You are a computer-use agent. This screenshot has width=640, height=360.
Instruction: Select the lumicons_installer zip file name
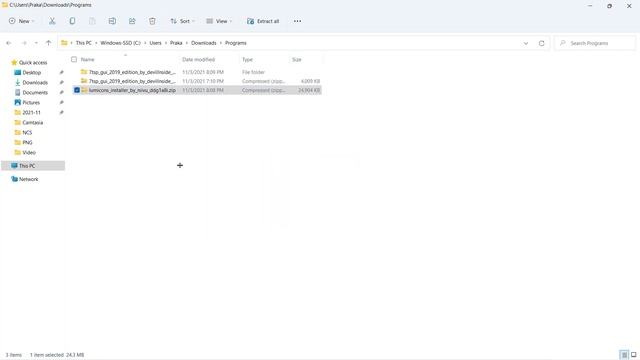[x=132, y=90]
